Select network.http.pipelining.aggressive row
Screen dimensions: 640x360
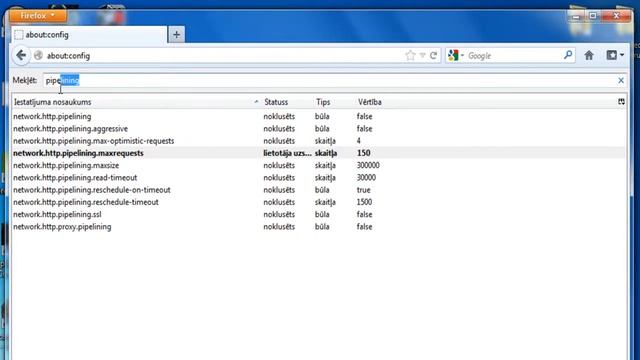(x=319, y=129)
